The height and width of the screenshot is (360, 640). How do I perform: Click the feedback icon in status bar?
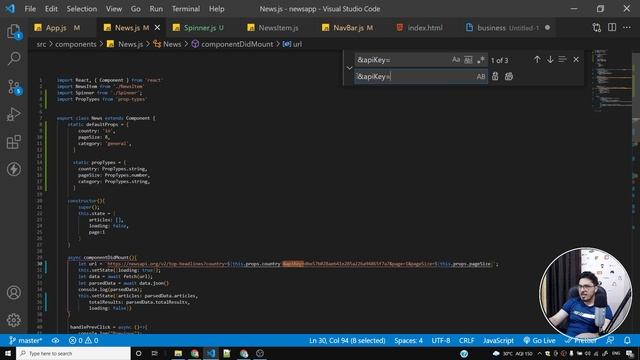click(x=610, y=340)
